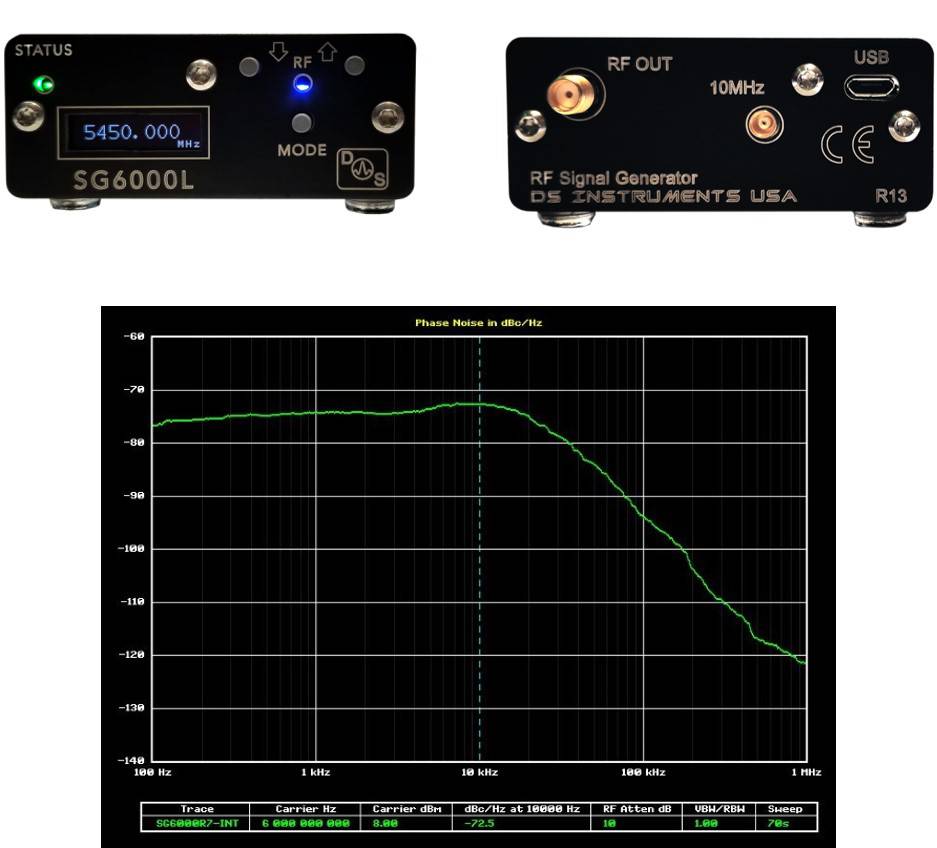
Task: Click the -90 y-axis label
Action: (133, 495)
